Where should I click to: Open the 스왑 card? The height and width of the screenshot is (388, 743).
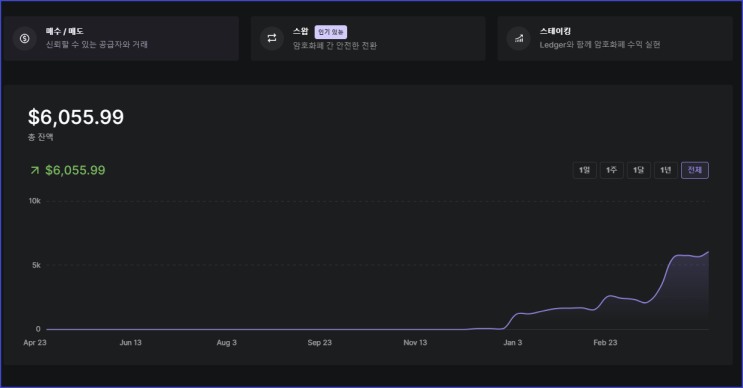click(368, 38)
